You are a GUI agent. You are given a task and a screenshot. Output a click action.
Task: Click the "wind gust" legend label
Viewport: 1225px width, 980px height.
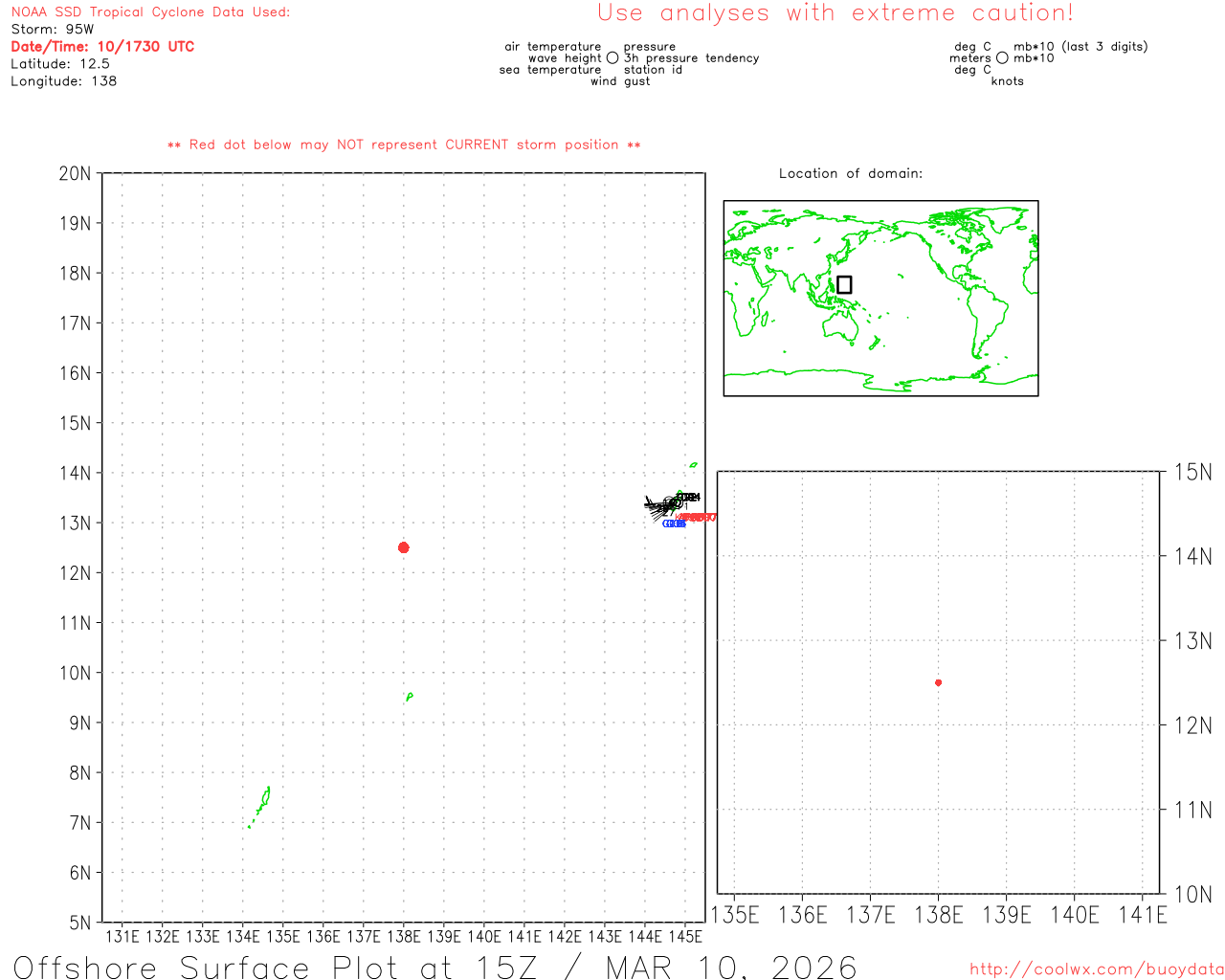click(620, 81)
